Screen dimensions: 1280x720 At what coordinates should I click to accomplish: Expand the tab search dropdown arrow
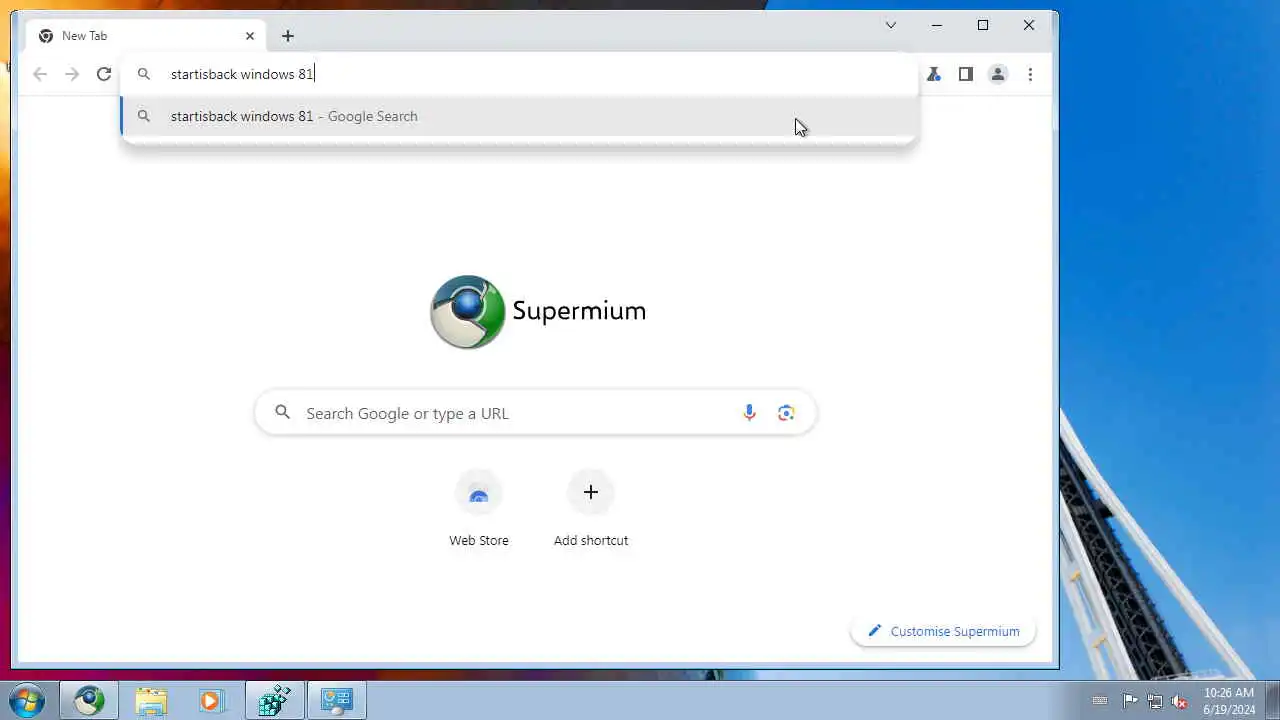(890, 25)
